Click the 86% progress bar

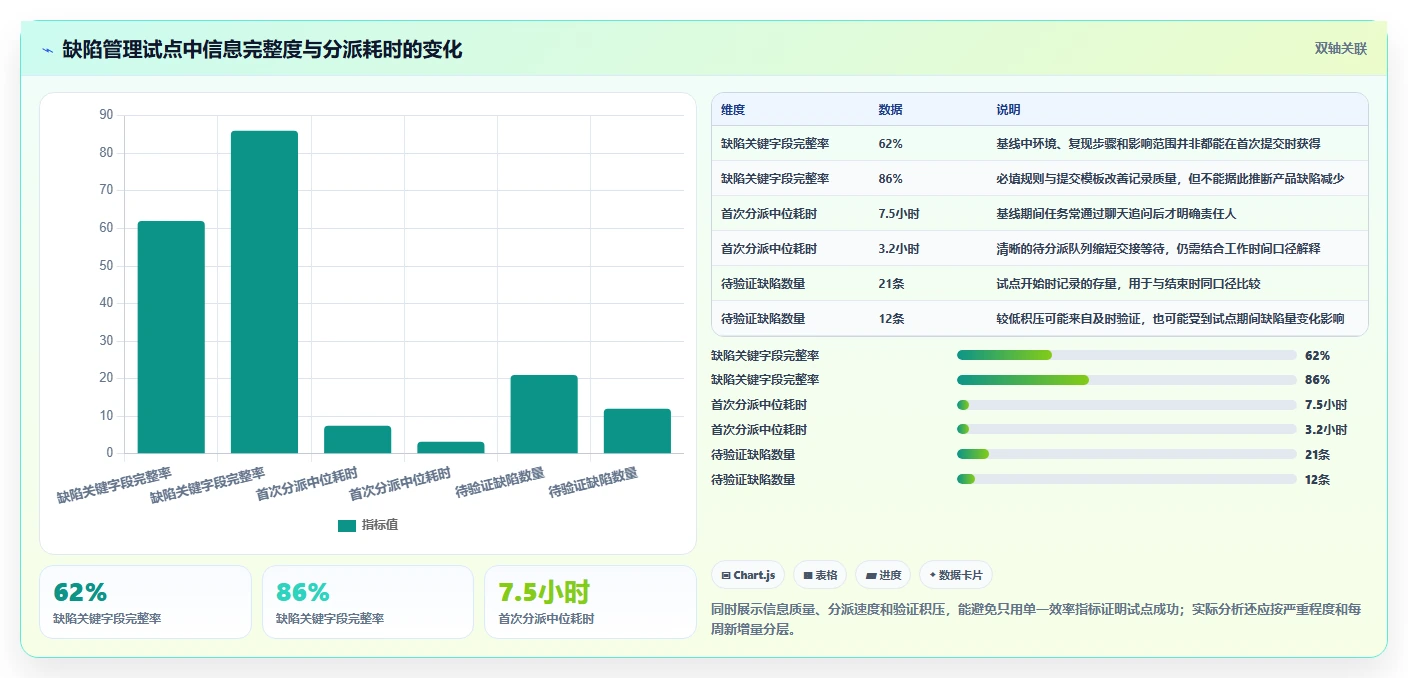pos(1126,380)
